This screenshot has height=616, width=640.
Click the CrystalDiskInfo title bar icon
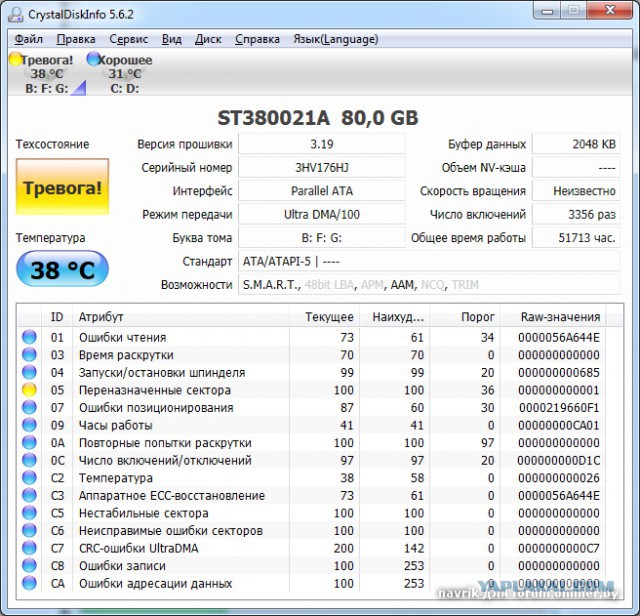[16, 14]
